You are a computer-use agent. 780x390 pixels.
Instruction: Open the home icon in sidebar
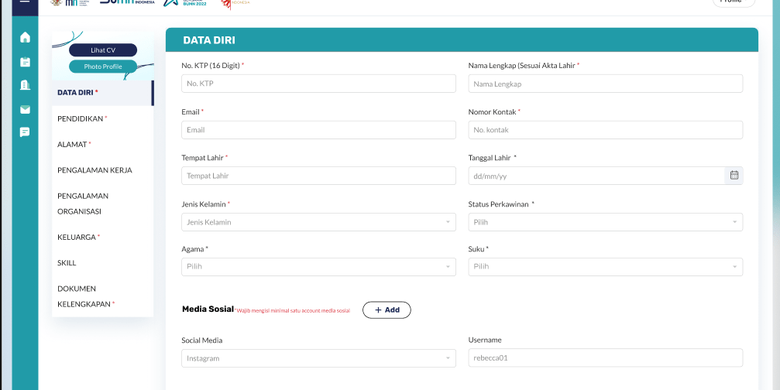[x=25, y=37]
